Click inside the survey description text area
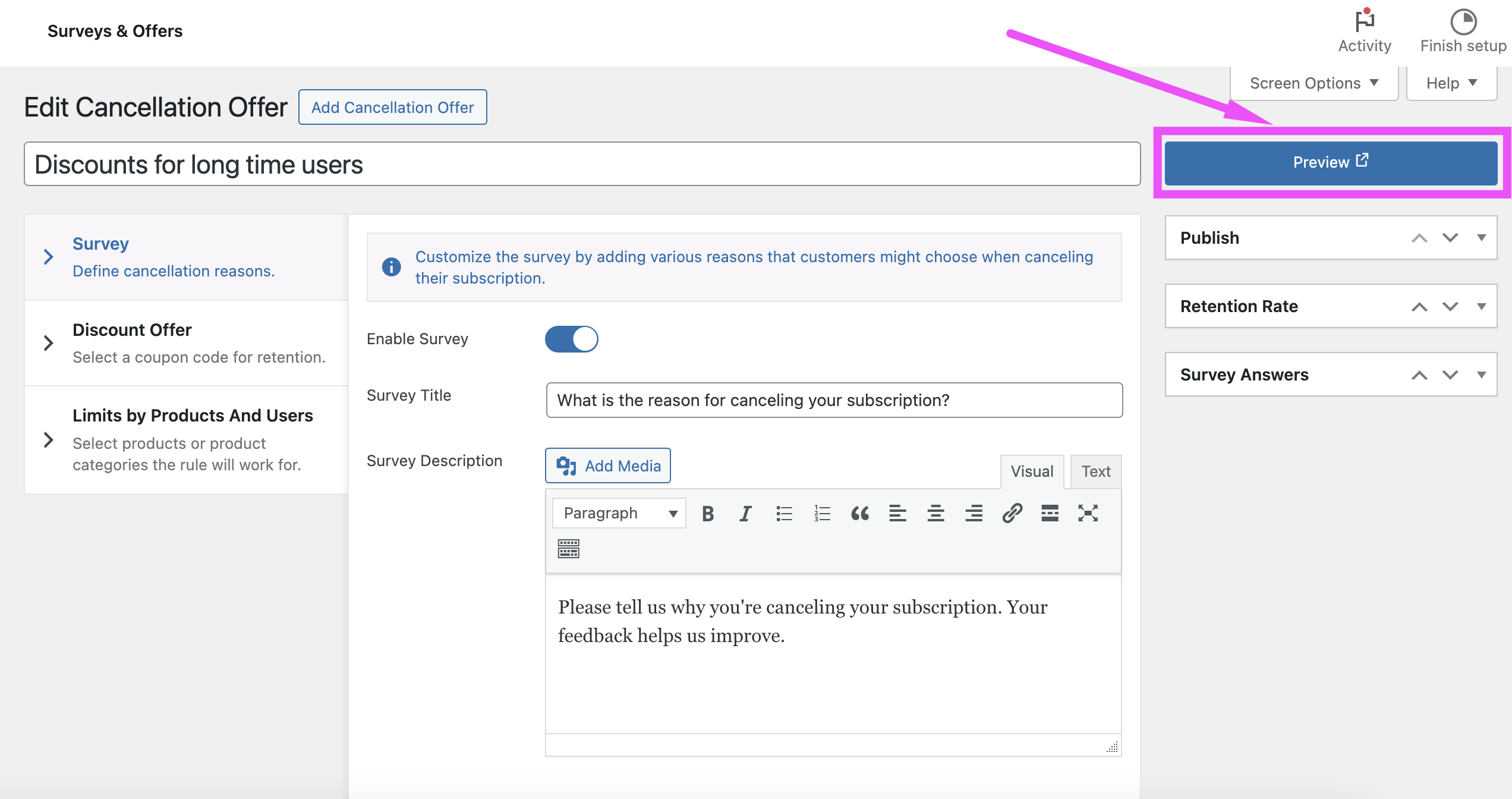The height and width of the screenshot is (799, 1512). [833, 654]
